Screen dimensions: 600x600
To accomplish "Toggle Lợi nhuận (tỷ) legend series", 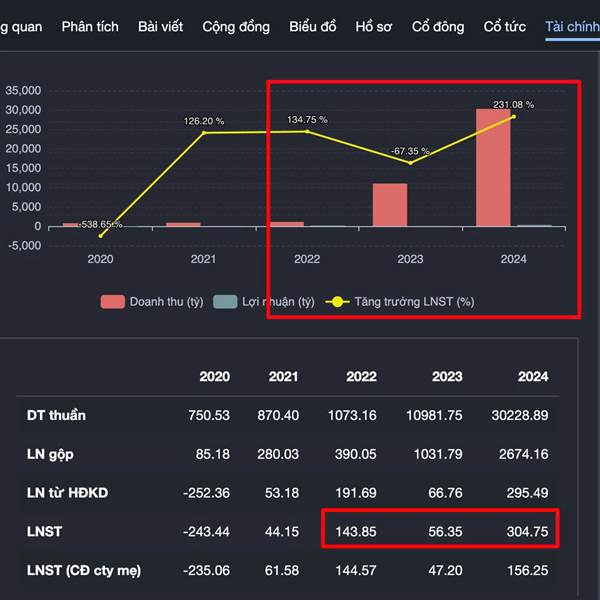I will [264, 302].
